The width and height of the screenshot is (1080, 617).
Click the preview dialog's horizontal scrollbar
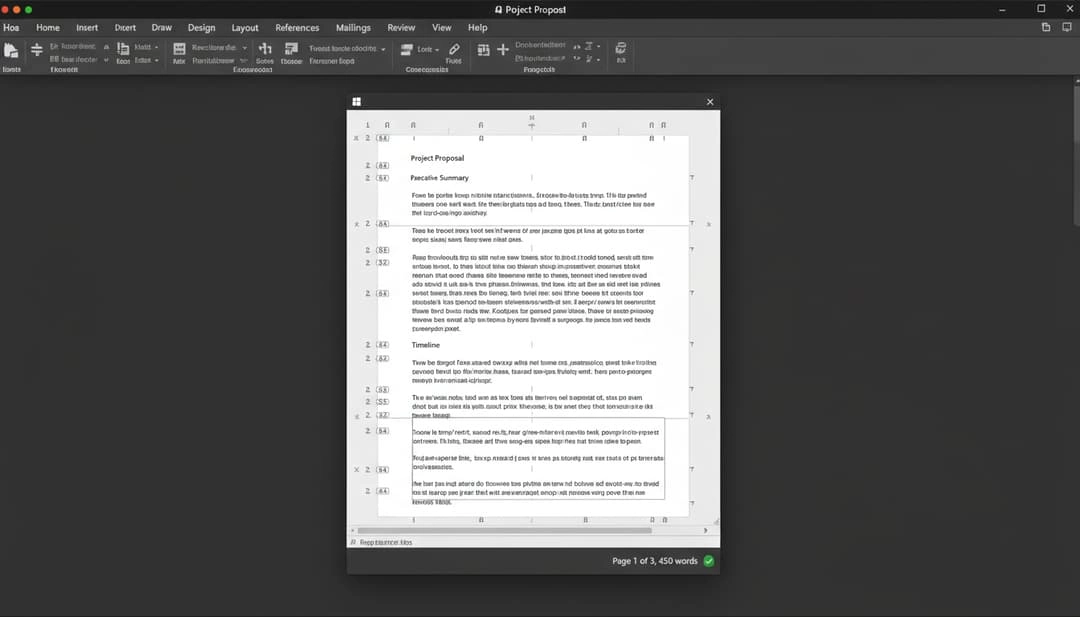[x=505, y=530]
